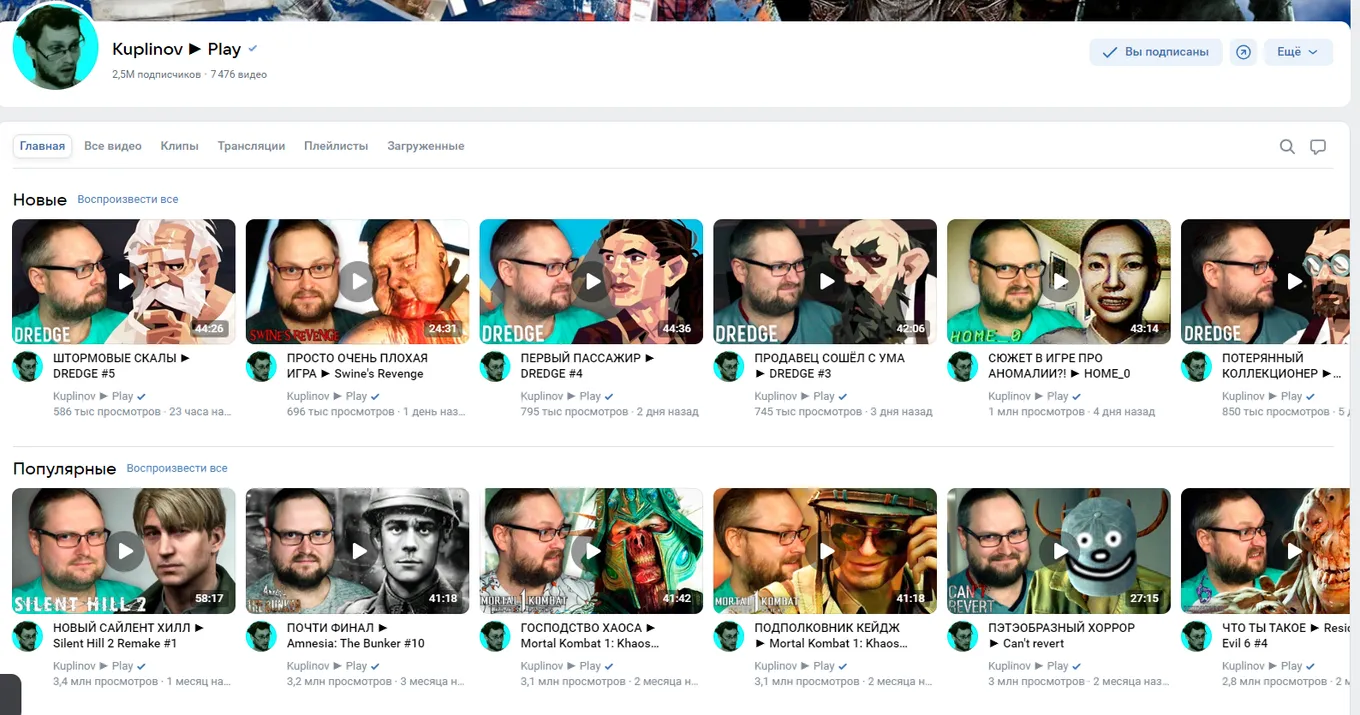This screenshot has width=1360, height=715.
Task: Play the DREDGE #4 44:36 video
Action: pos(592,282)
